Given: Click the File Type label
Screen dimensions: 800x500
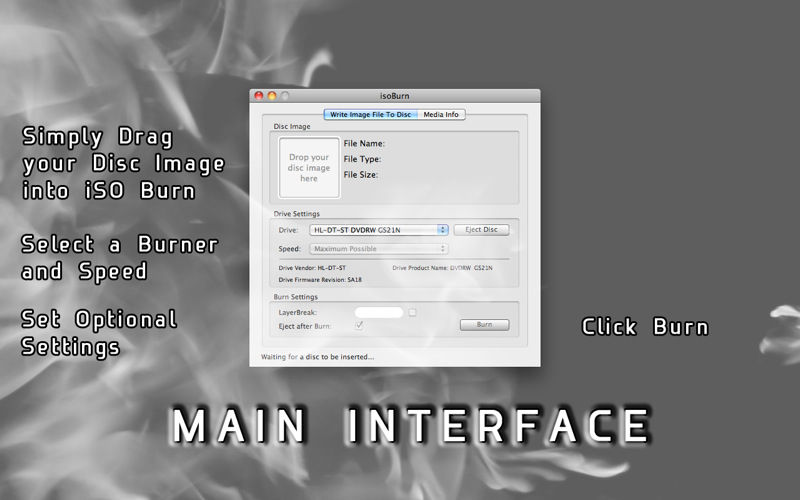Looking at the screenshot, I should tap(362, 159).
